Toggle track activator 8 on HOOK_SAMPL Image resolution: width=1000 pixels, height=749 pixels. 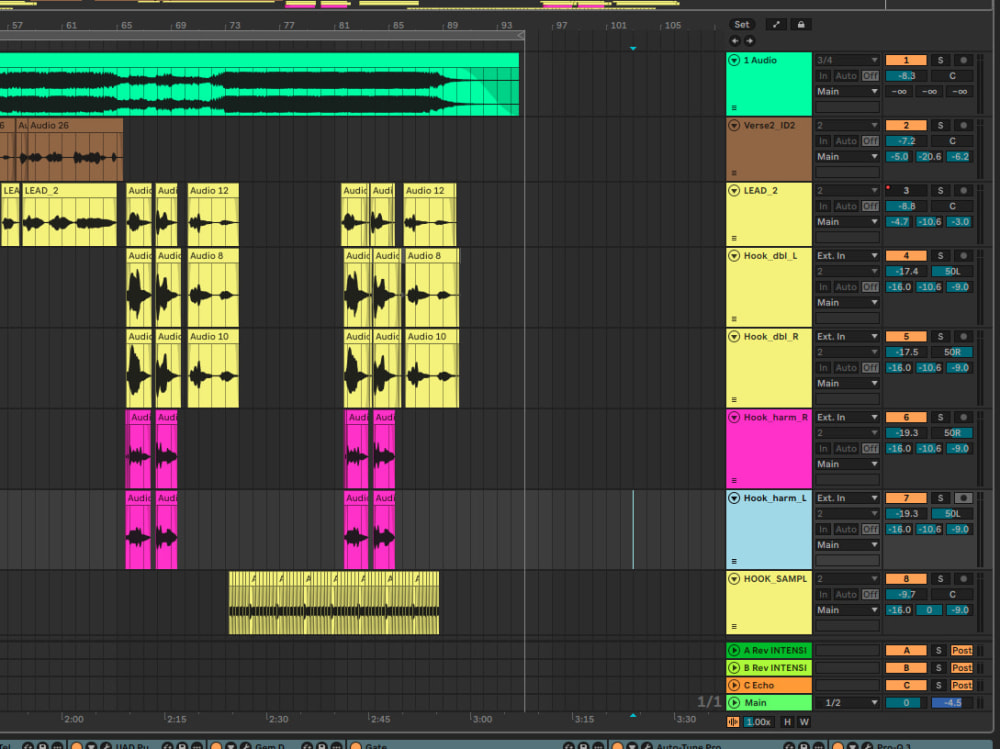coord(906,579)
